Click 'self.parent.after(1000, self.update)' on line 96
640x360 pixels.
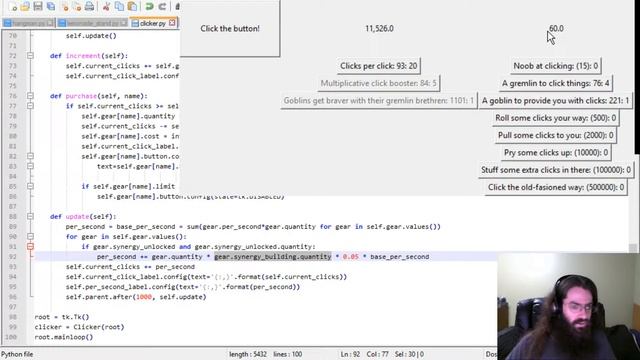point(136,297)
